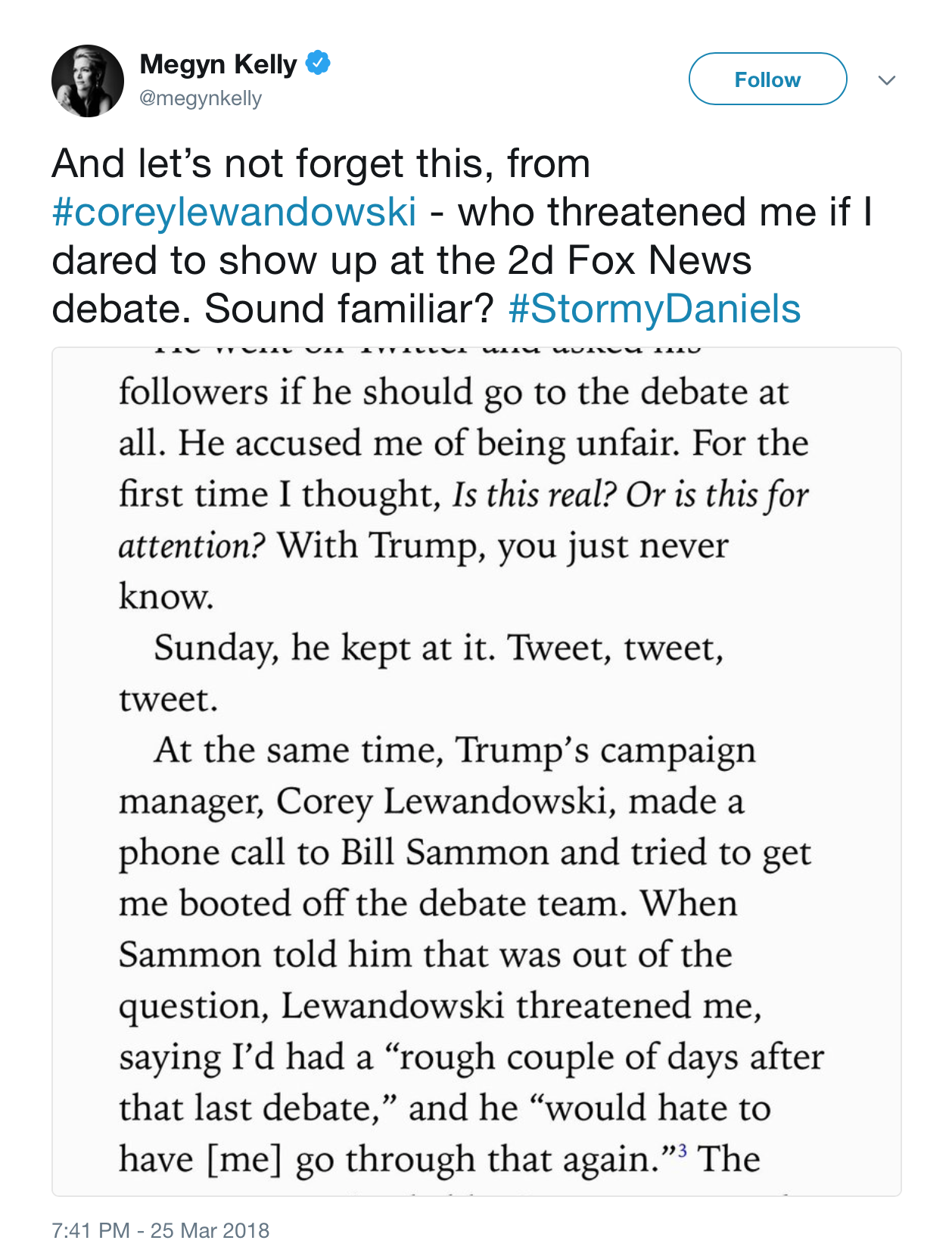
Task: Open the Megyn Kelly display name link
Action: [218, 65]
